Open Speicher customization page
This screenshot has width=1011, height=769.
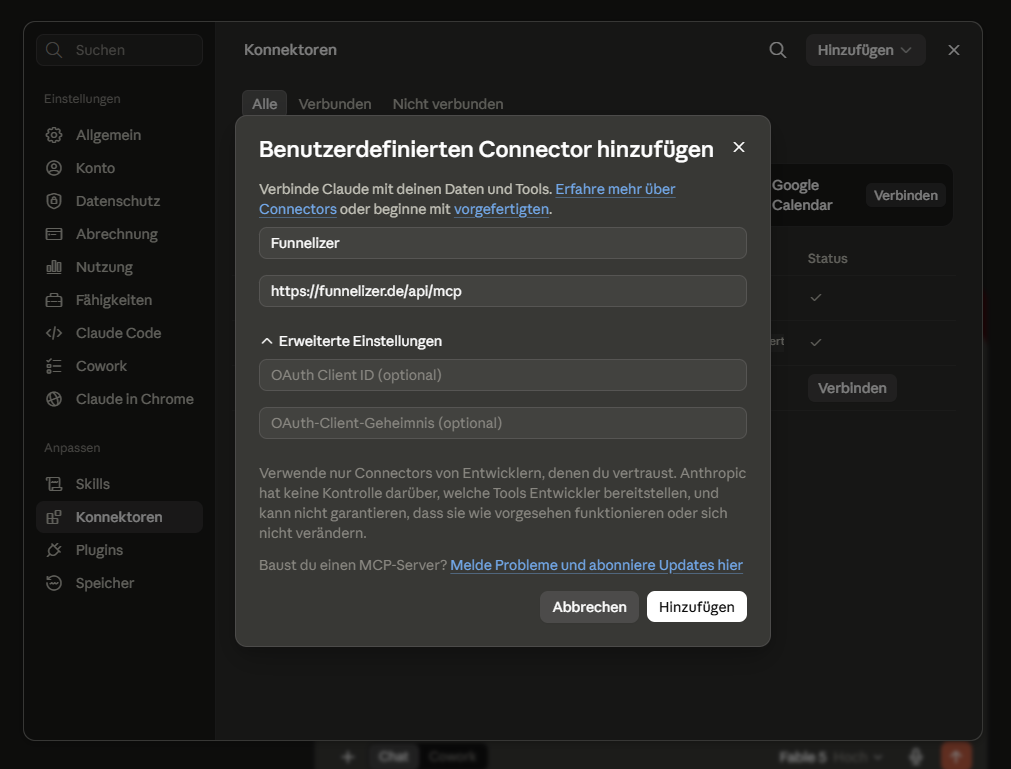[120, 582]
